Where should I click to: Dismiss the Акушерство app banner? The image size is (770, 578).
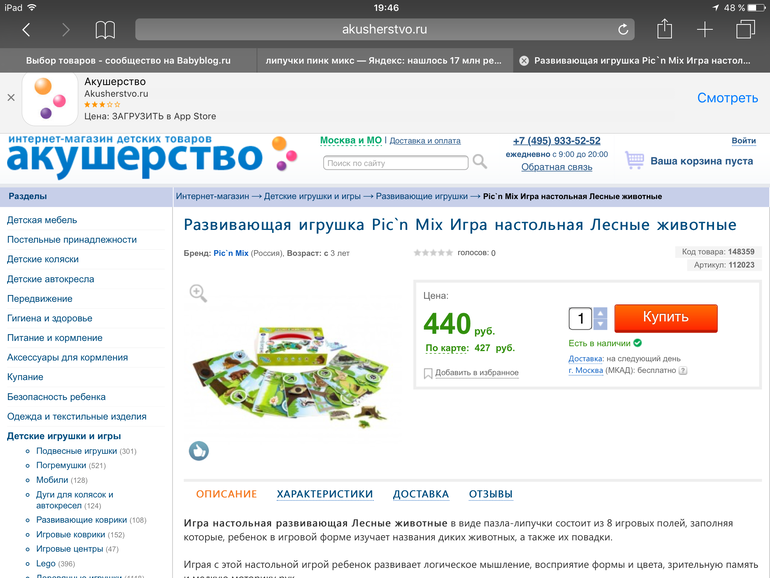pos(11,98)
